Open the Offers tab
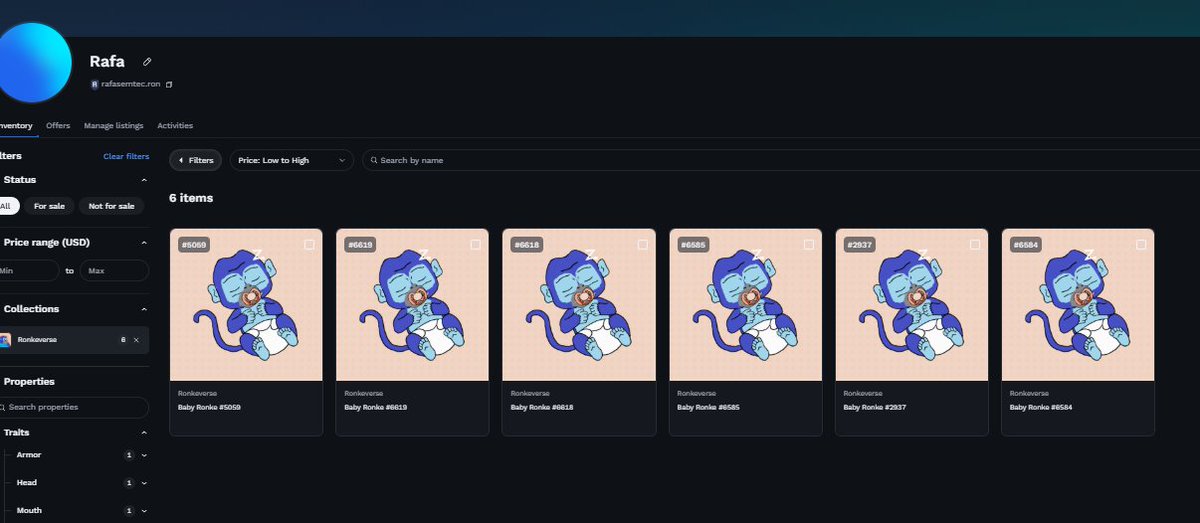The image size is (1200, 523). [58, 126]
